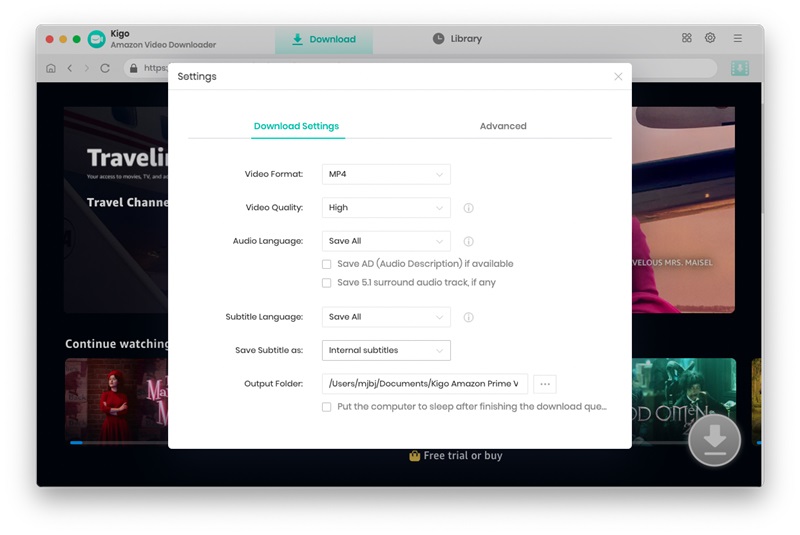
Task: Click the Video Format label
Action: [x=273, y=174]
